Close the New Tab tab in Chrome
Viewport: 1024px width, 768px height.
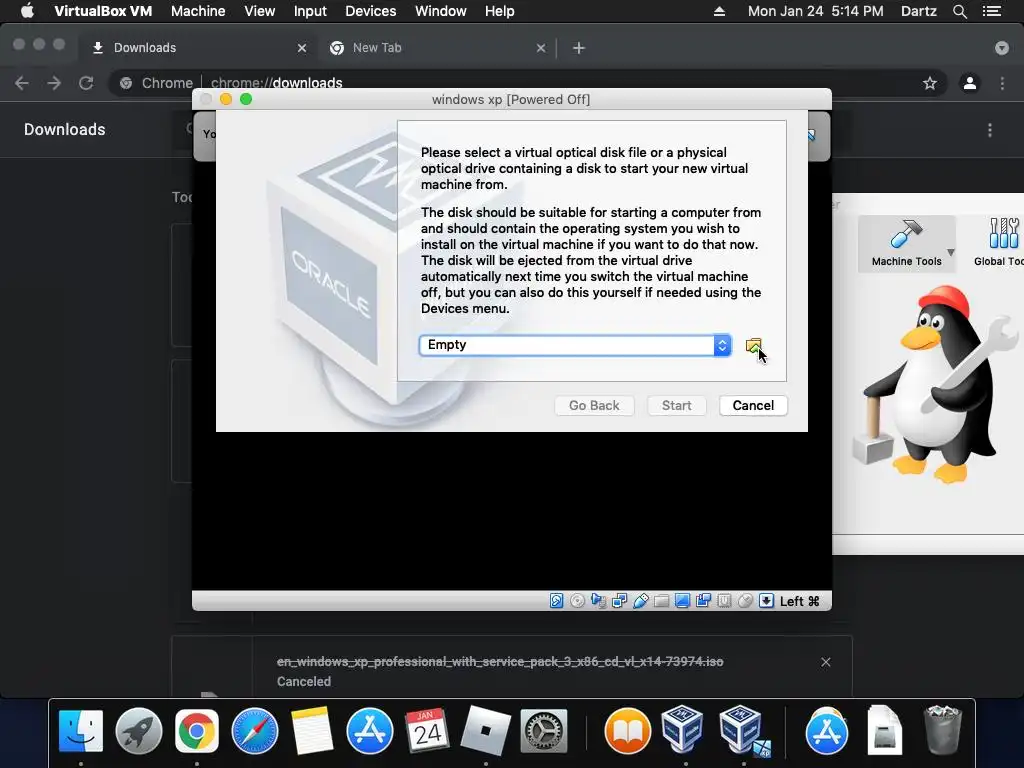coord(541,48)
